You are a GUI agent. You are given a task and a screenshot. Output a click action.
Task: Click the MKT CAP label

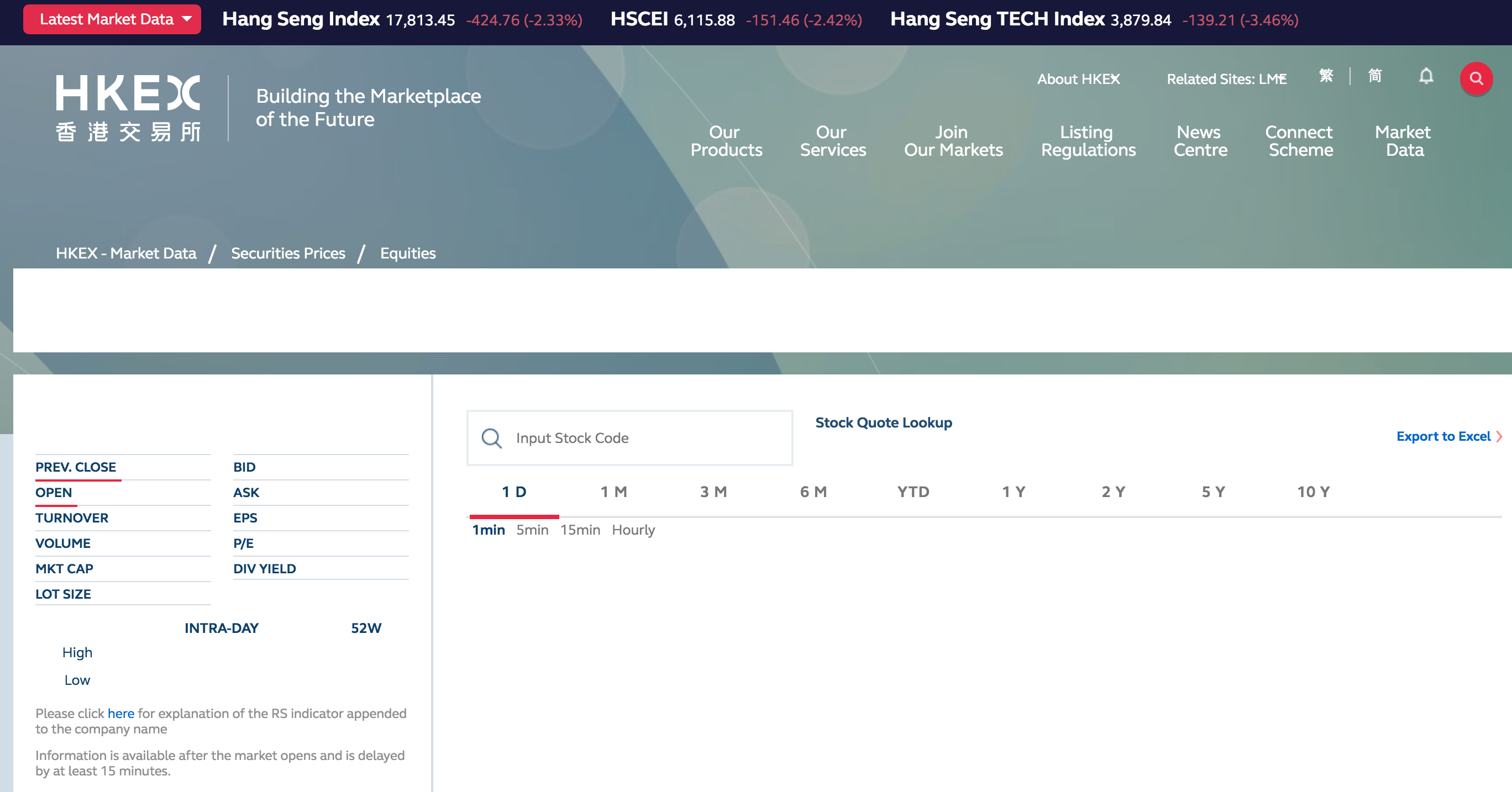(x=64, y=568)
